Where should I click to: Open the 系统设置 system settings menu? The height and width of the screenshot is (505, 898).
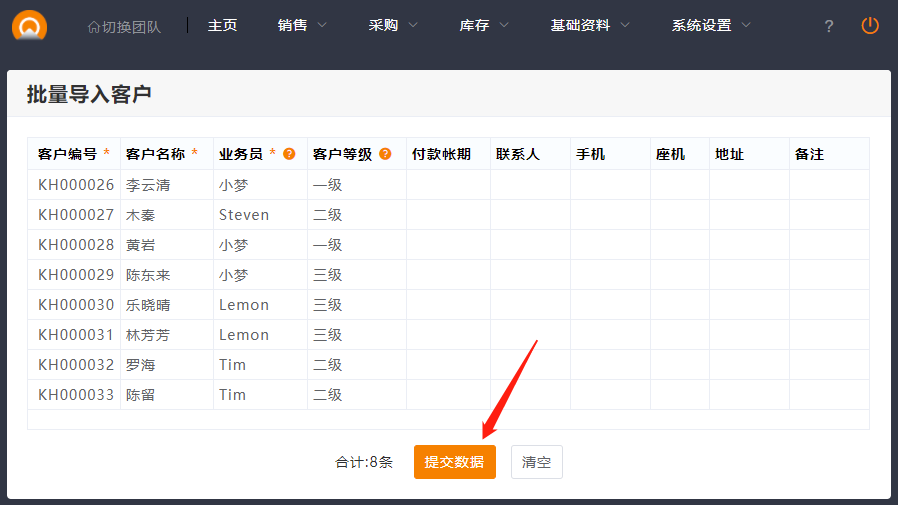pos(711,26)
